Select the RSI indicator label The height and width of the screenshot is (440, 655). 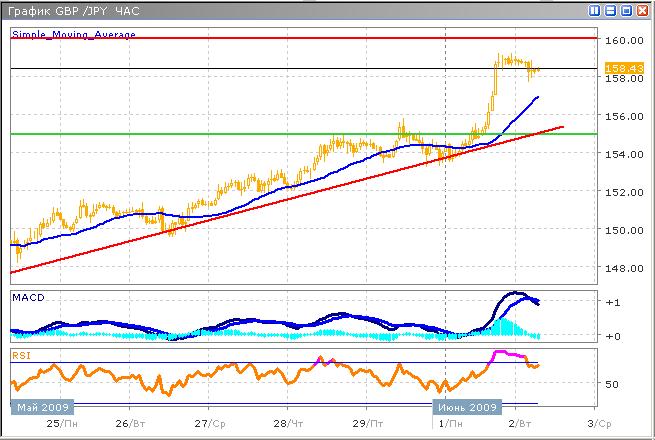point(22,353)
